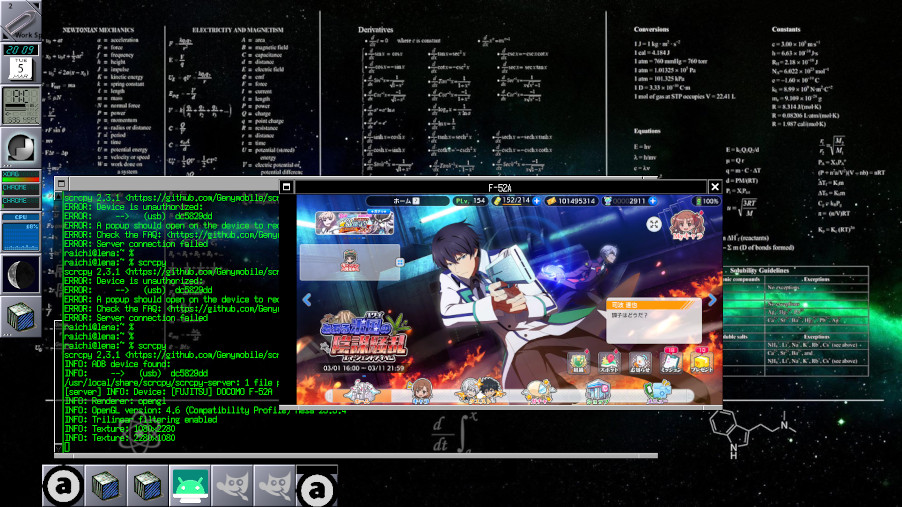Click the green Android scrcpy dock icon
Screen dimensions: 902x507
click(x=190, y=486)
